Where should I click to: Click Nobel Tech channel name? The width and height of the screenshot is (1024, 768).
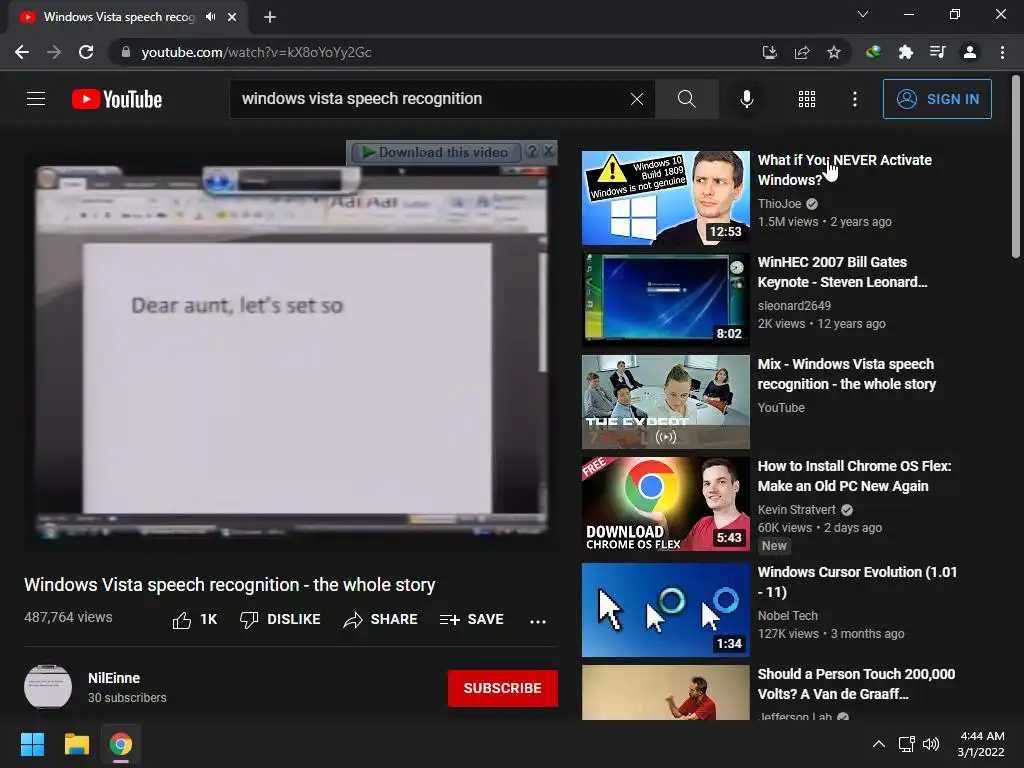point(787,615)
